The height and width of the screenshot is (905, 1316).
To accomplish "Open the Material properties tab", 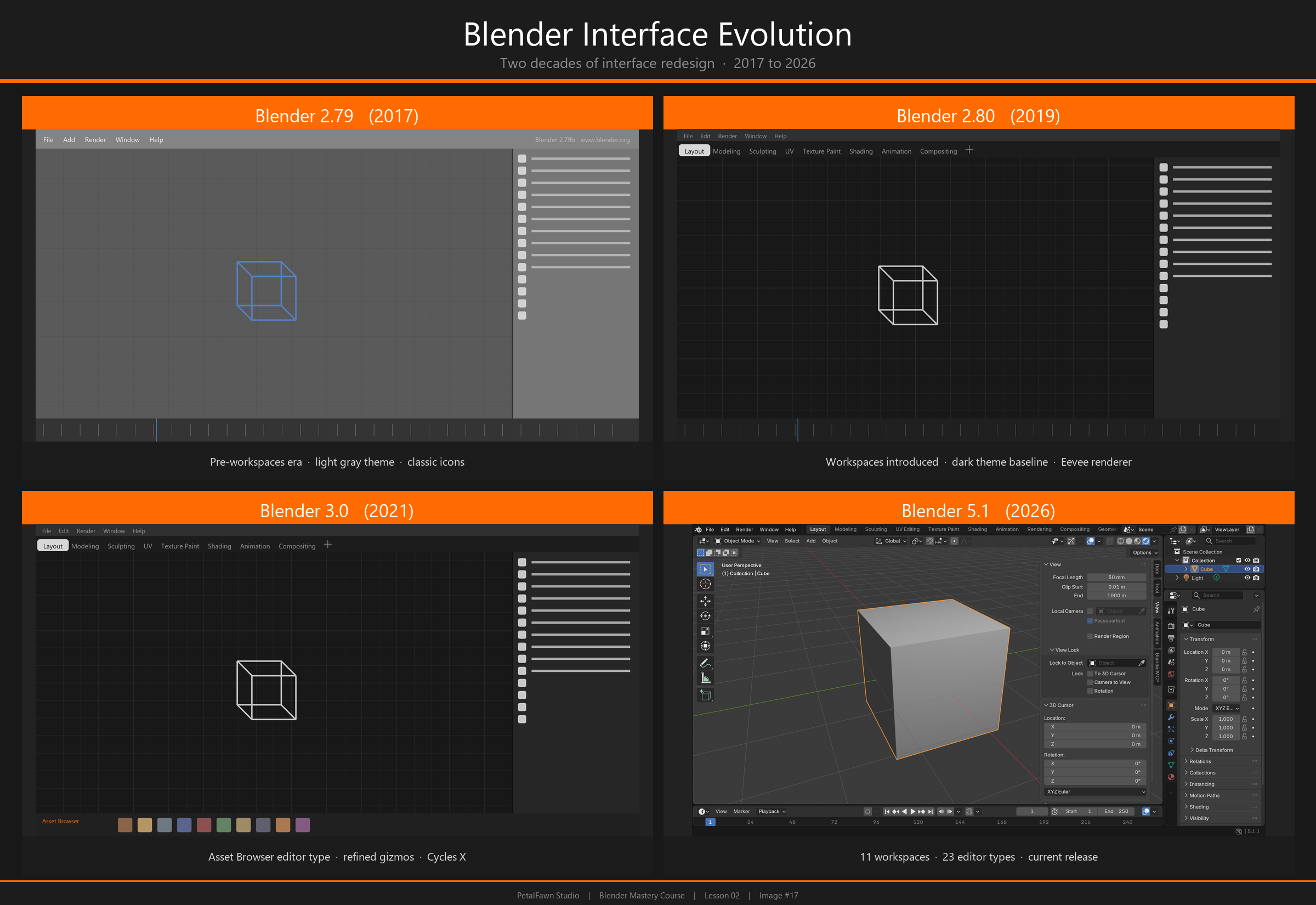I will click(x=1171, y=777).
